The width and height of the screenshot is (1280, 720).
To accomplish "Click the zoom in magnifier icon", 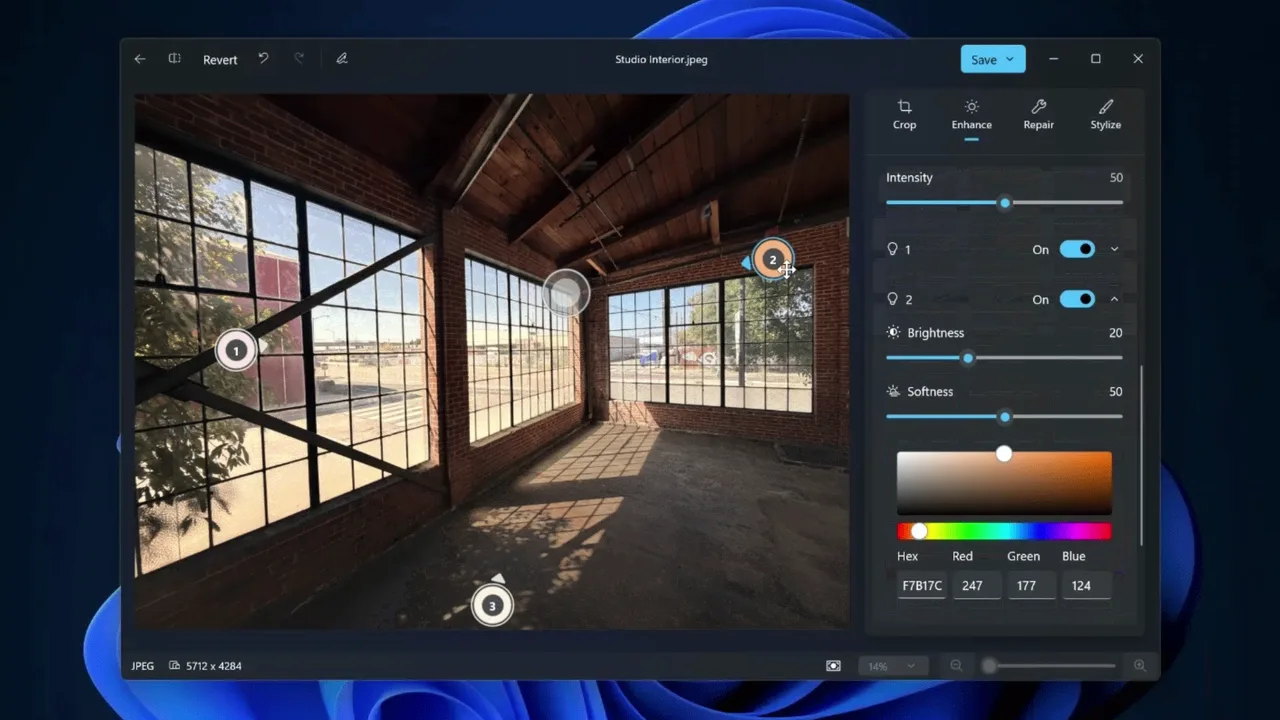I will pyautogui.click(x=1139, y=666).
